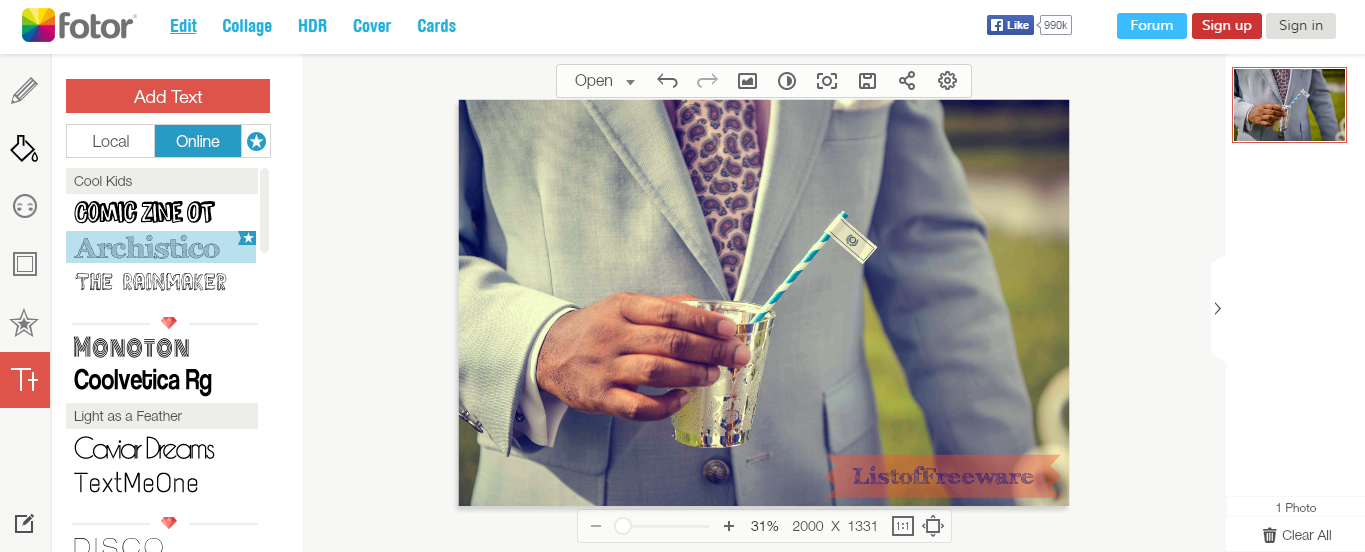Open the Frames tool in sidebar

point(24,264)
